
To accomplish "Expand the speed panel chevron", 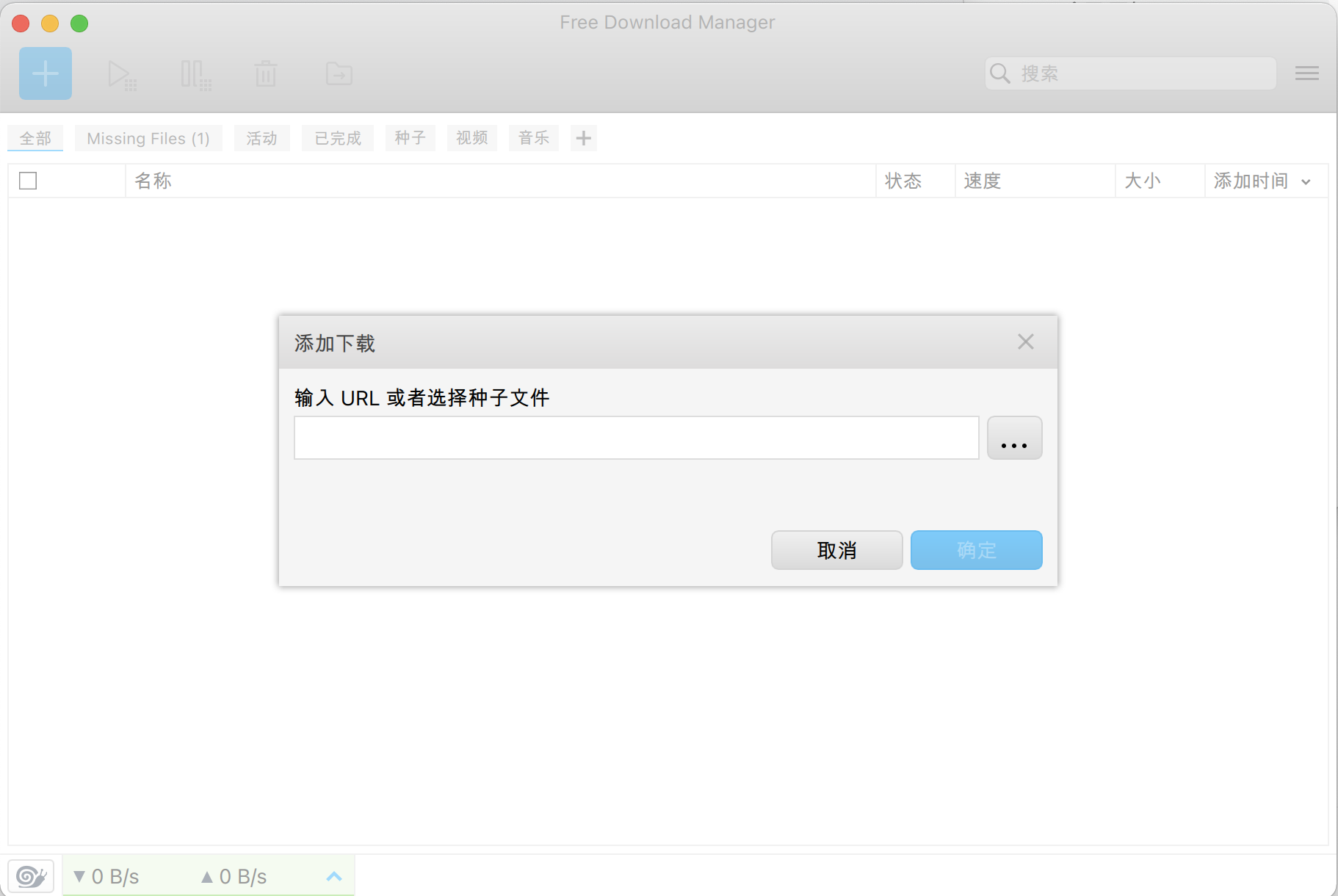I will coord(334,876).
